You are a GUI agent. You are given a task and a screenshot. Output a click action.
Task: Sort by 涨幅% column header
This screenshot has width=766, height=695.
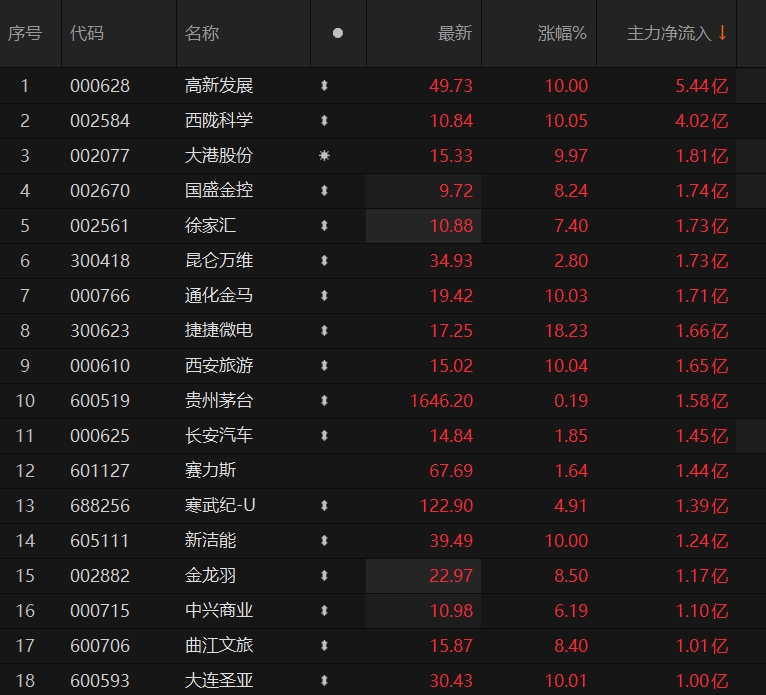tap(562, 33)
